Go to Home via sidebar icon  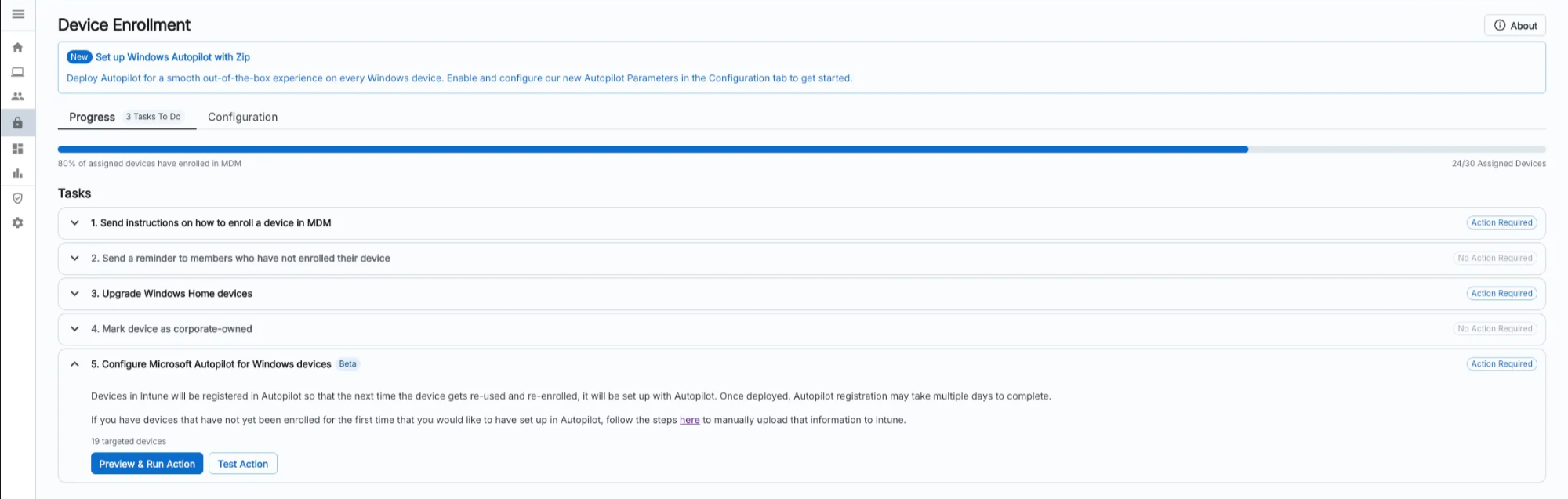[17, 48]
